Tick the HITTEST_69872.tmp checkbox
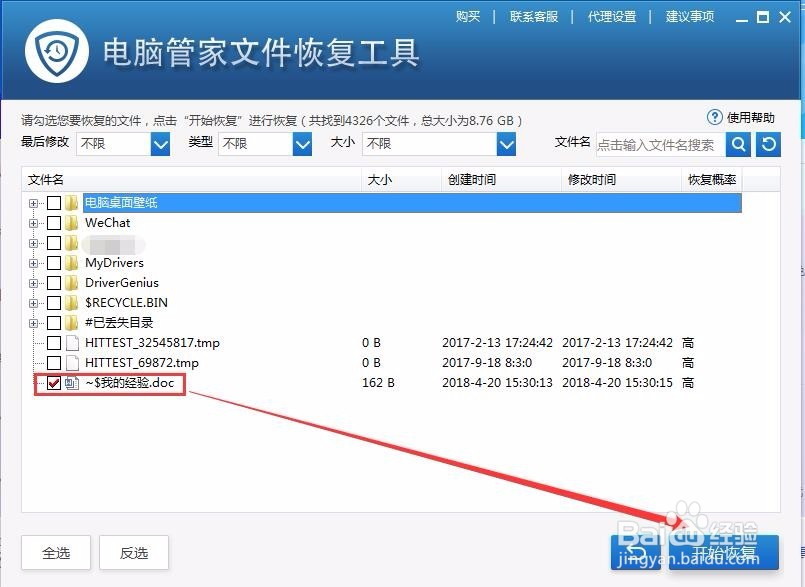This screenshot has width=805, height=587. (54, 363)
